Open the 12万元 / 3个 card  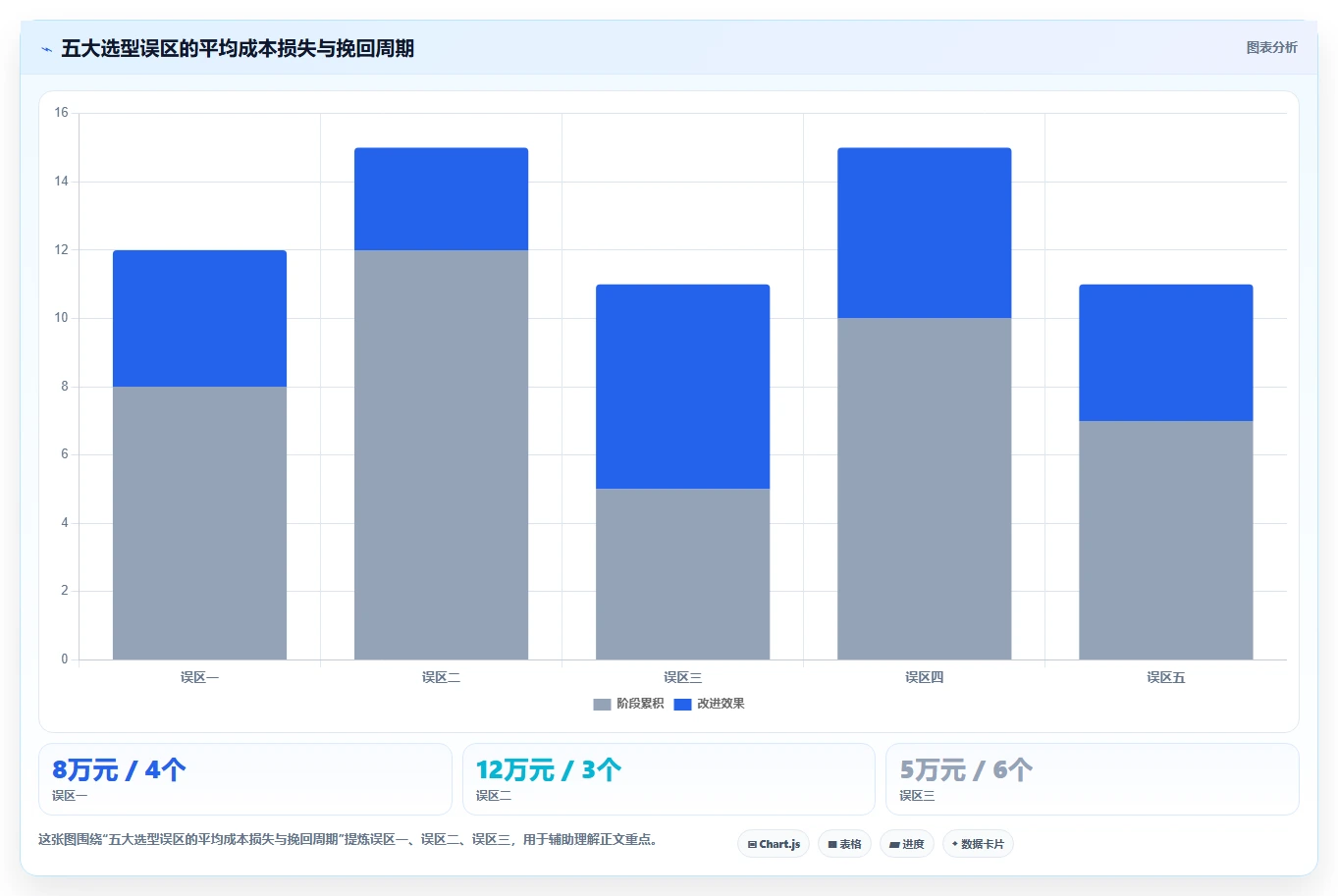[x=669, y=779]
